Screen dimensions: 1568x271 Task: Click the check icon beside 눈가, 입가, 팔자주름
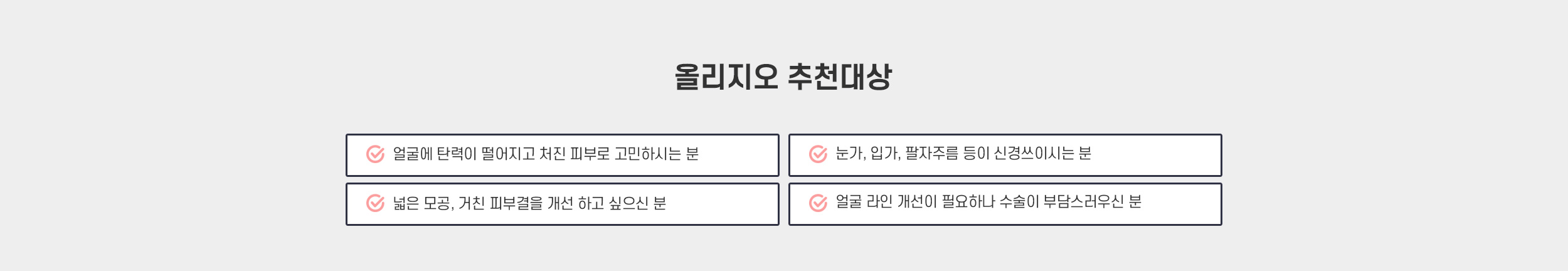(x=818, y=154)
